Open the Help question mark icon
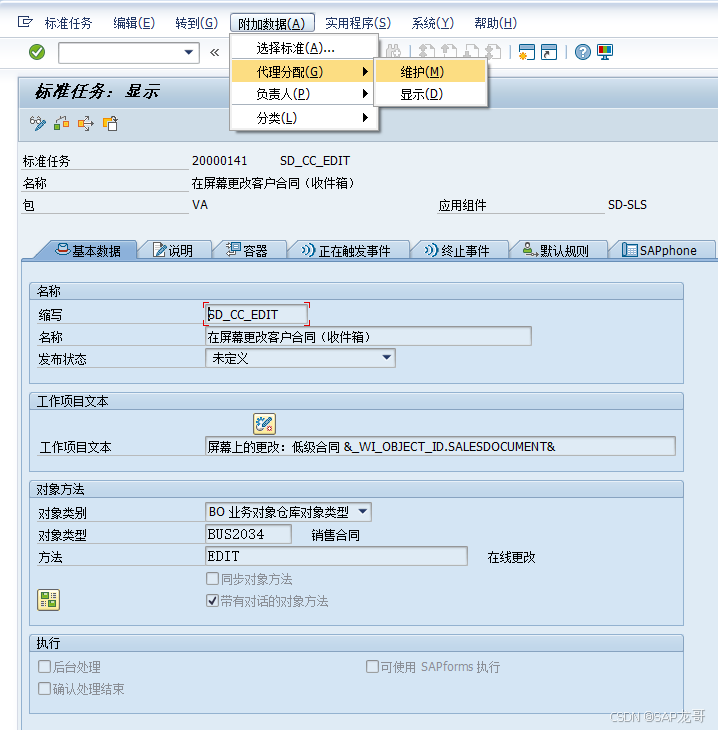This screenshot has height=730, width=718. click(x=583, y=52)
